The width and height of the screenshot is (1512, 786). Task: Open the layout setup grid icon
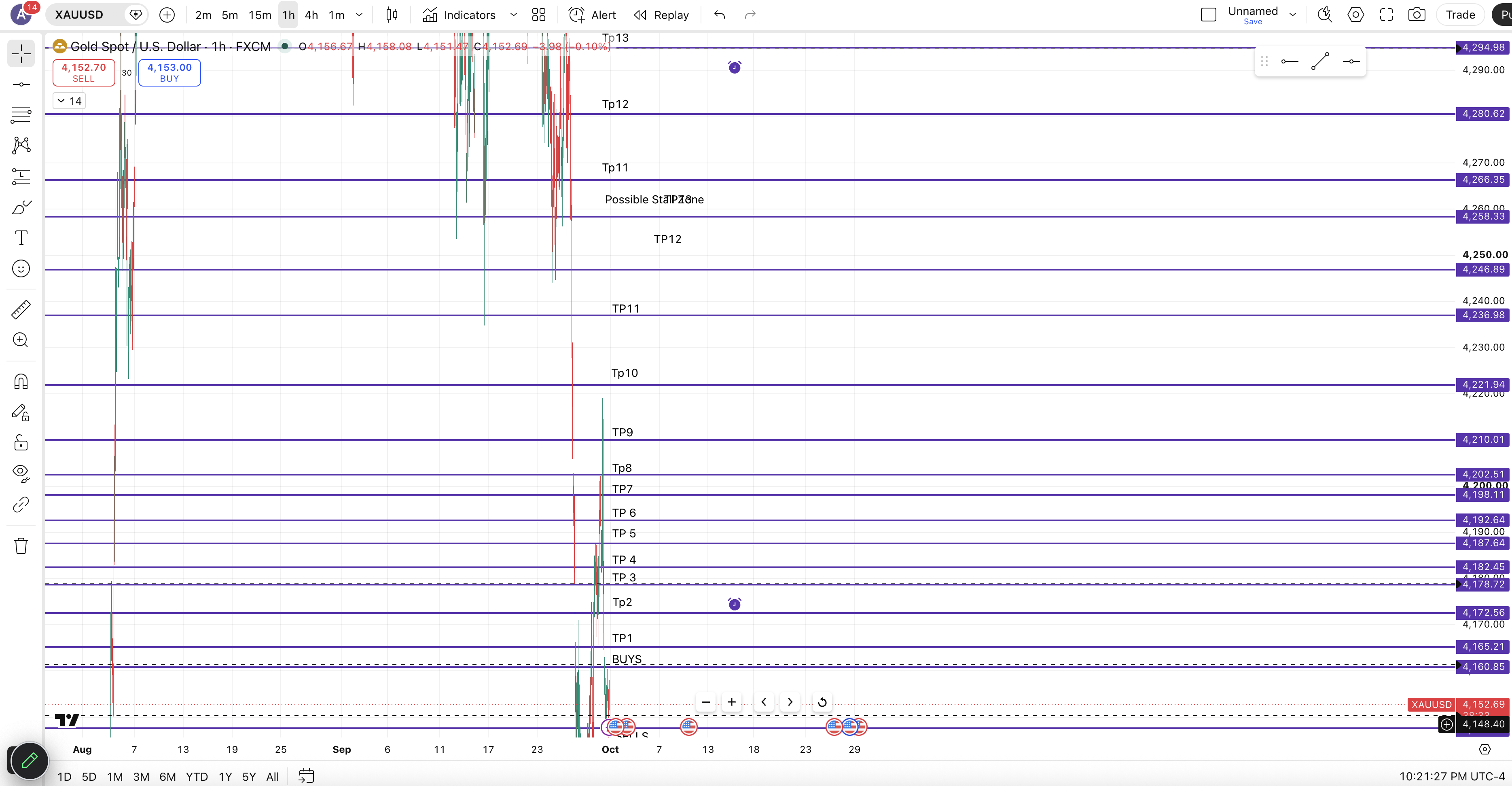538,15
